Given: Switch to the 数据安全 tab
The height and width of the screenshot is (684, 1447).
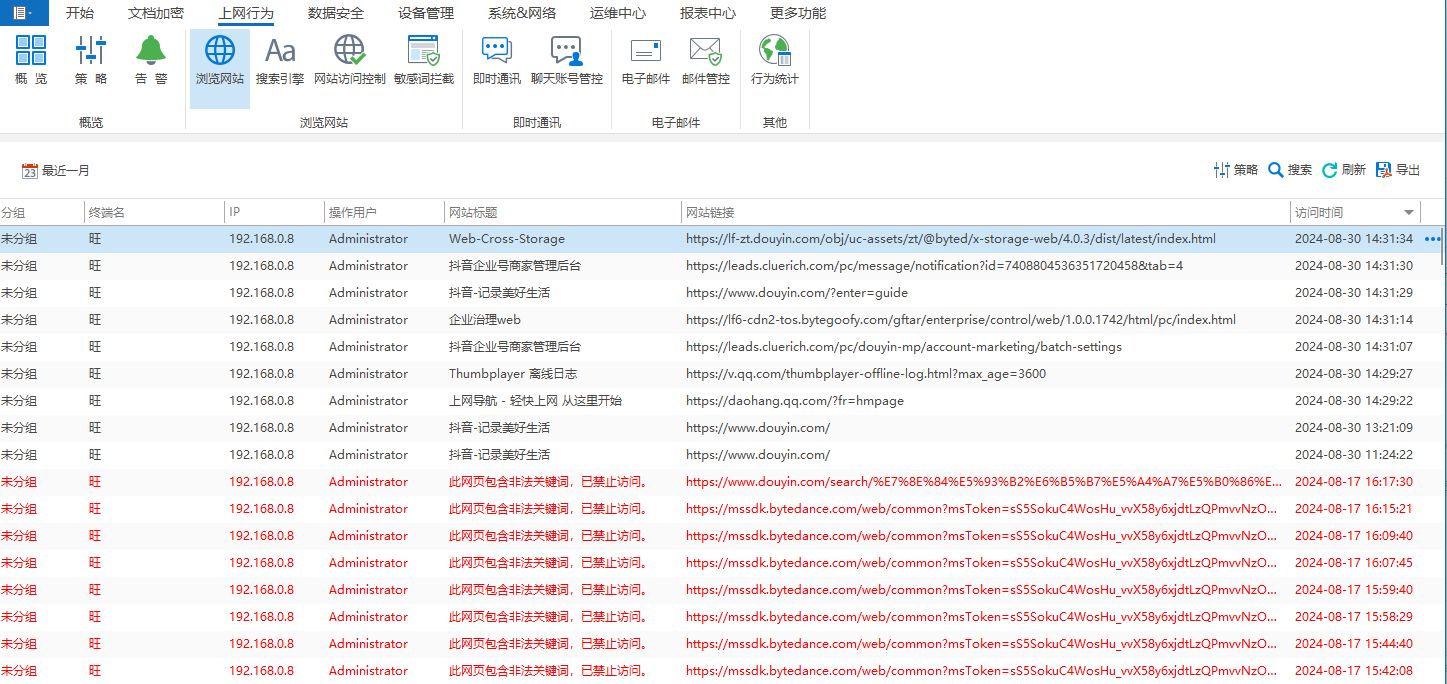Looking at the screenshot, I should click(x=336, y=13).
